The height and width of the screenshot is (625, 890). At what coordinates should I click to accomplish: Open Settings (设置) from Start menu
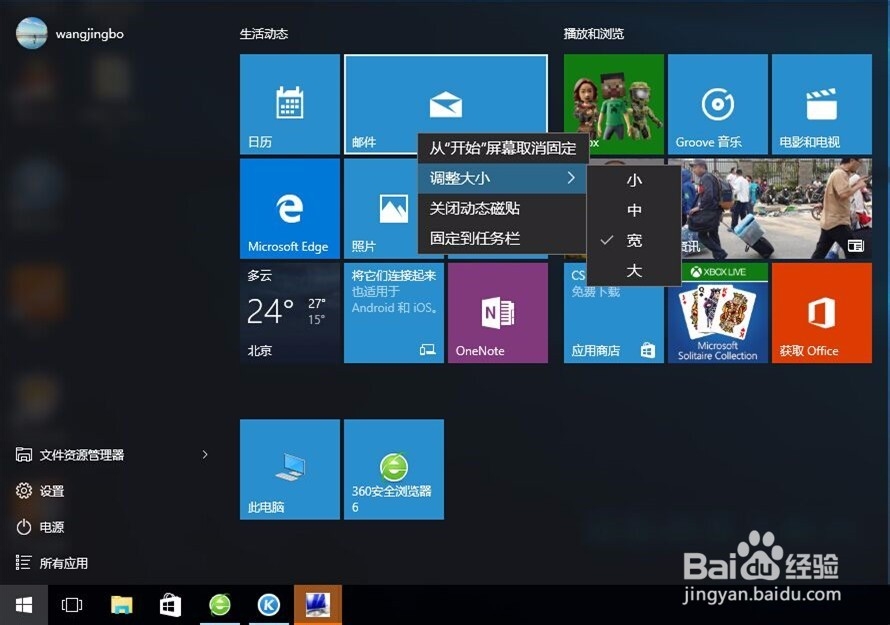coord(40,490)
